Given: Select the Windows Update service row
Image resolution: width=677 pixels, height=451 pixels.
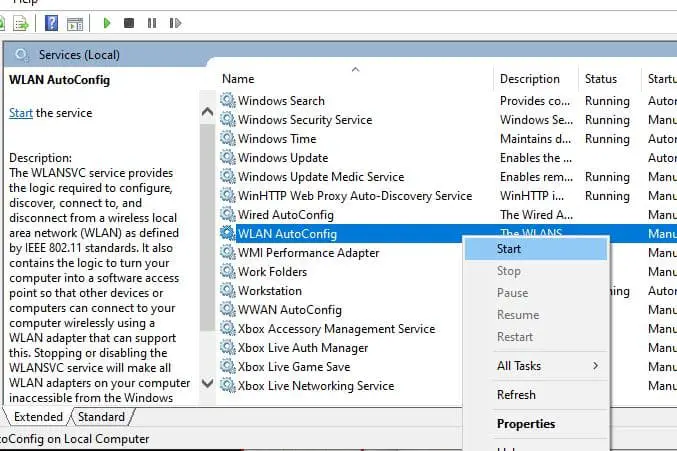Looking at the screenshot, I should (283, 158).
